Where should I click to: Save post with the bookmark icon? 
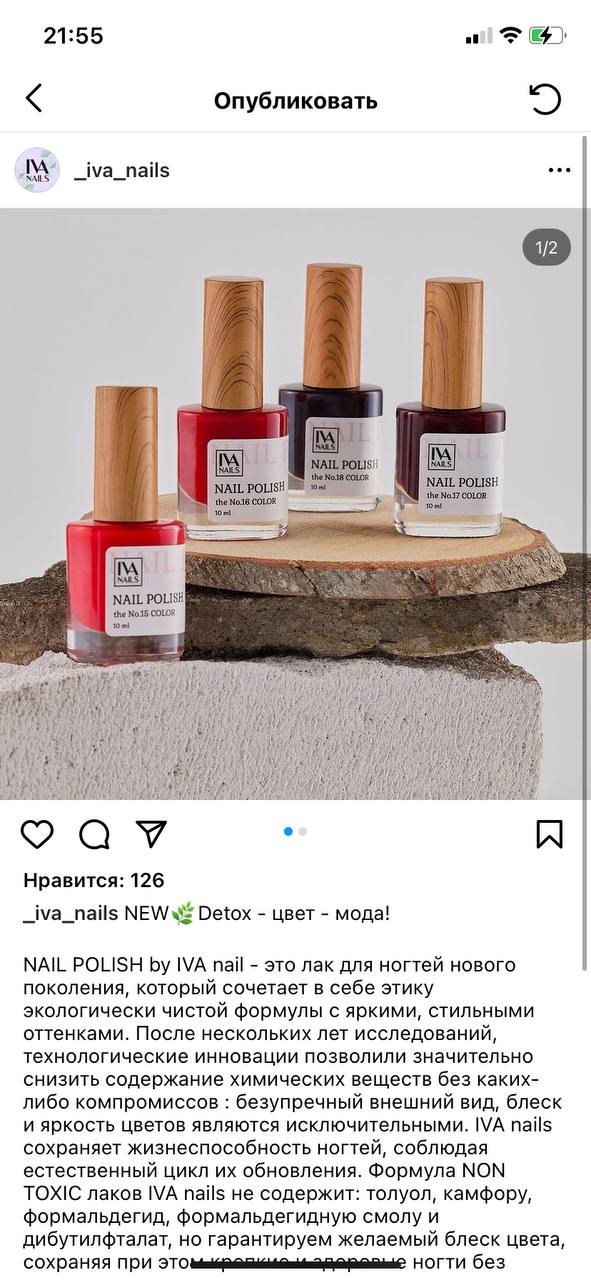tap(549, 834)
